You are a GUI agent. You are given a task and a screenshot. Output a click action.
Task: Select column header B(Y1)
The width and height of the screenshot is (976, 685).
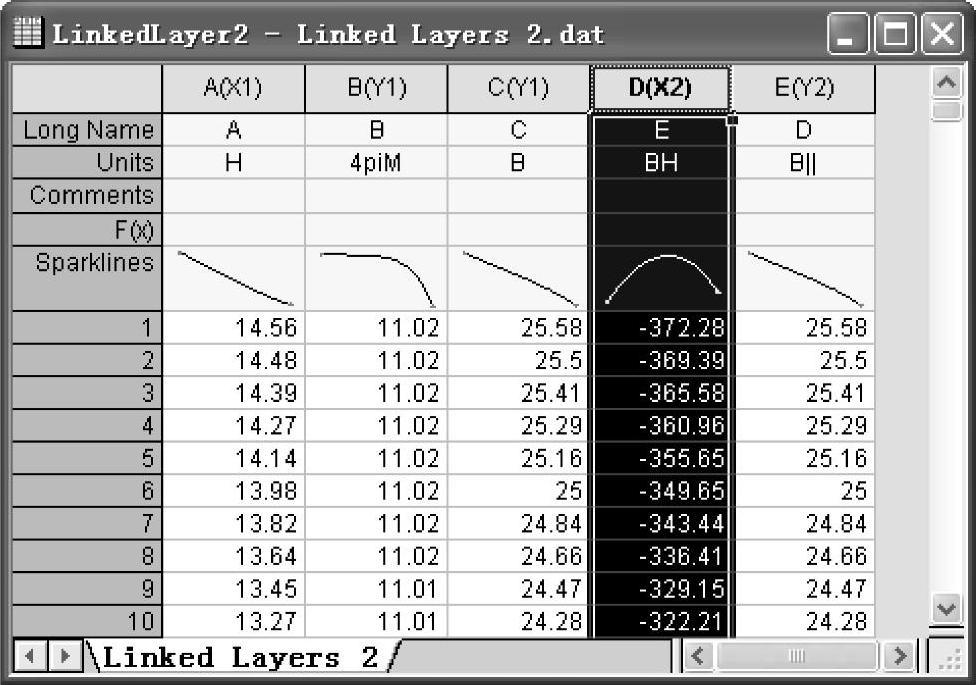[x=376, y=88]
